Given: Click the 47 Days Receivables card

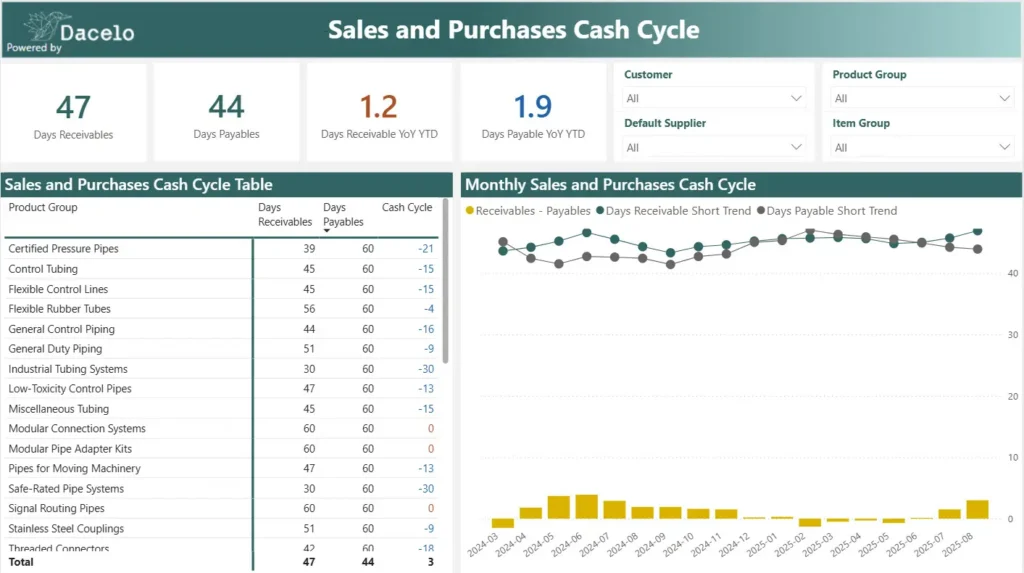Looking at the screenshot, I should point(74,113).
